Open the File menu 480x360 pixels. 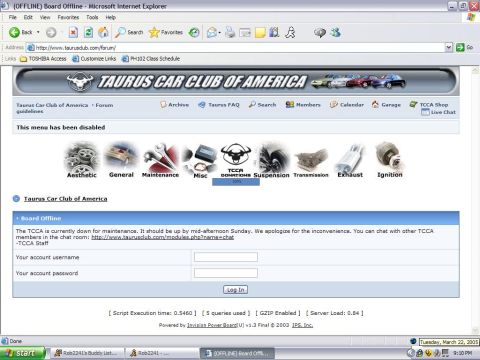[13, 17]
